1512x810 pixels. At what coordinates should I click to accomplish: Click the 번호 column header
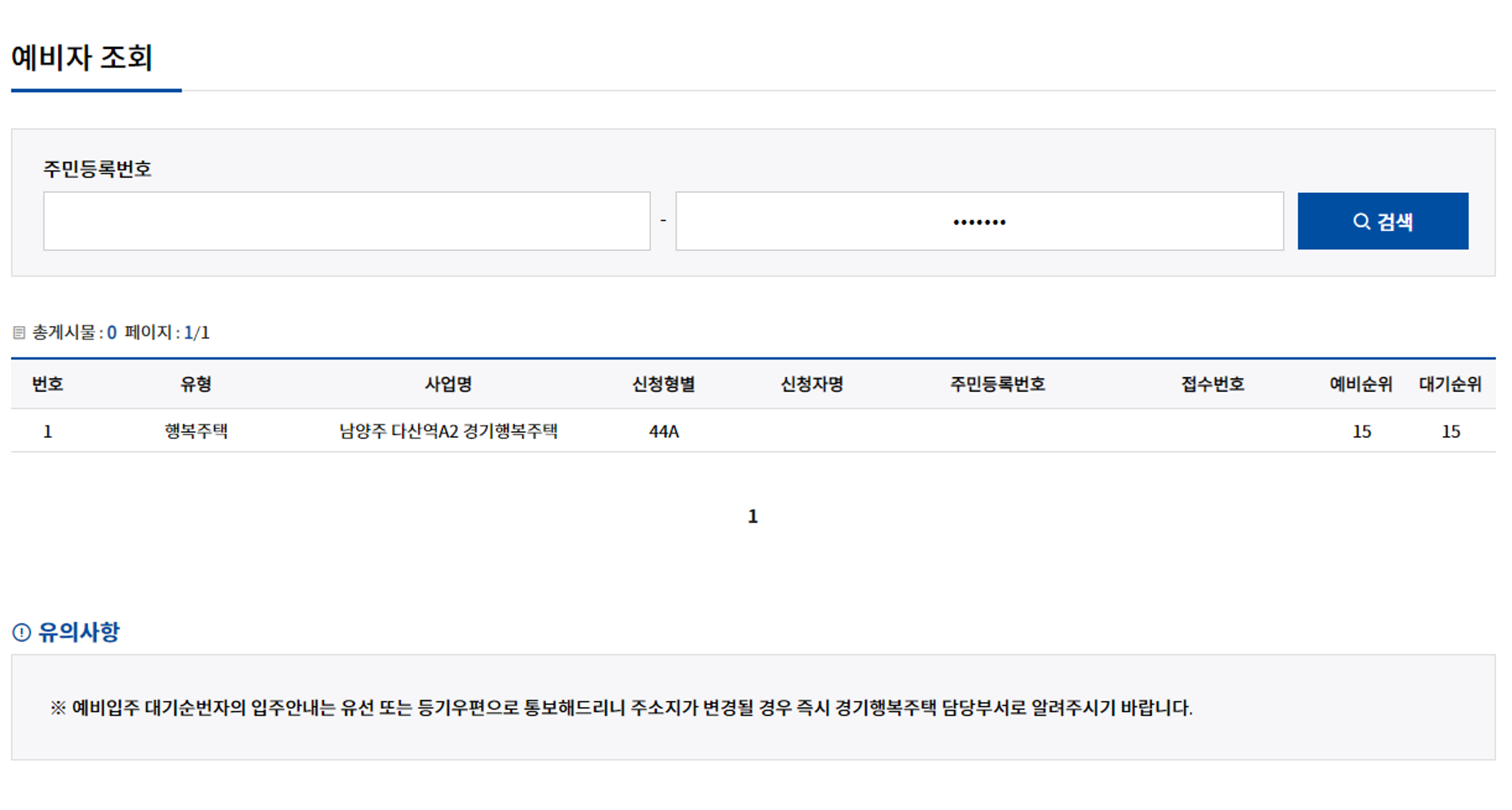(48, 384)
